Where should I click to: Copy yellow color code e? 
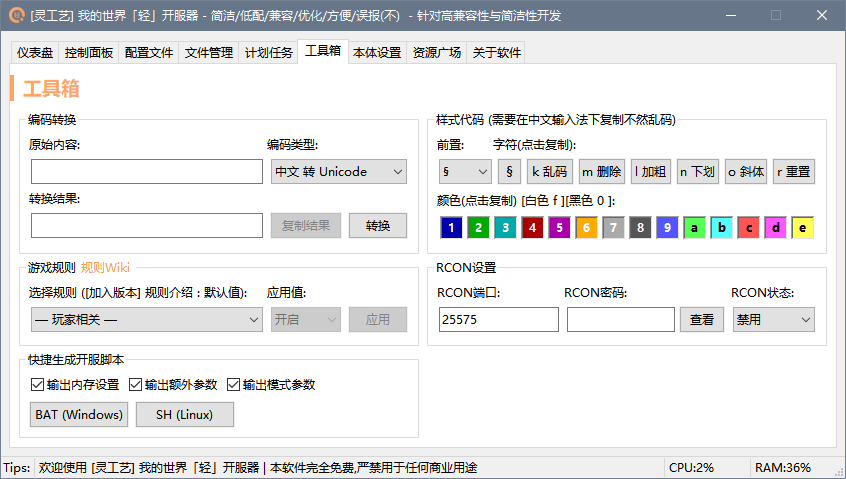pyautogui.click(x=802, y=228)
